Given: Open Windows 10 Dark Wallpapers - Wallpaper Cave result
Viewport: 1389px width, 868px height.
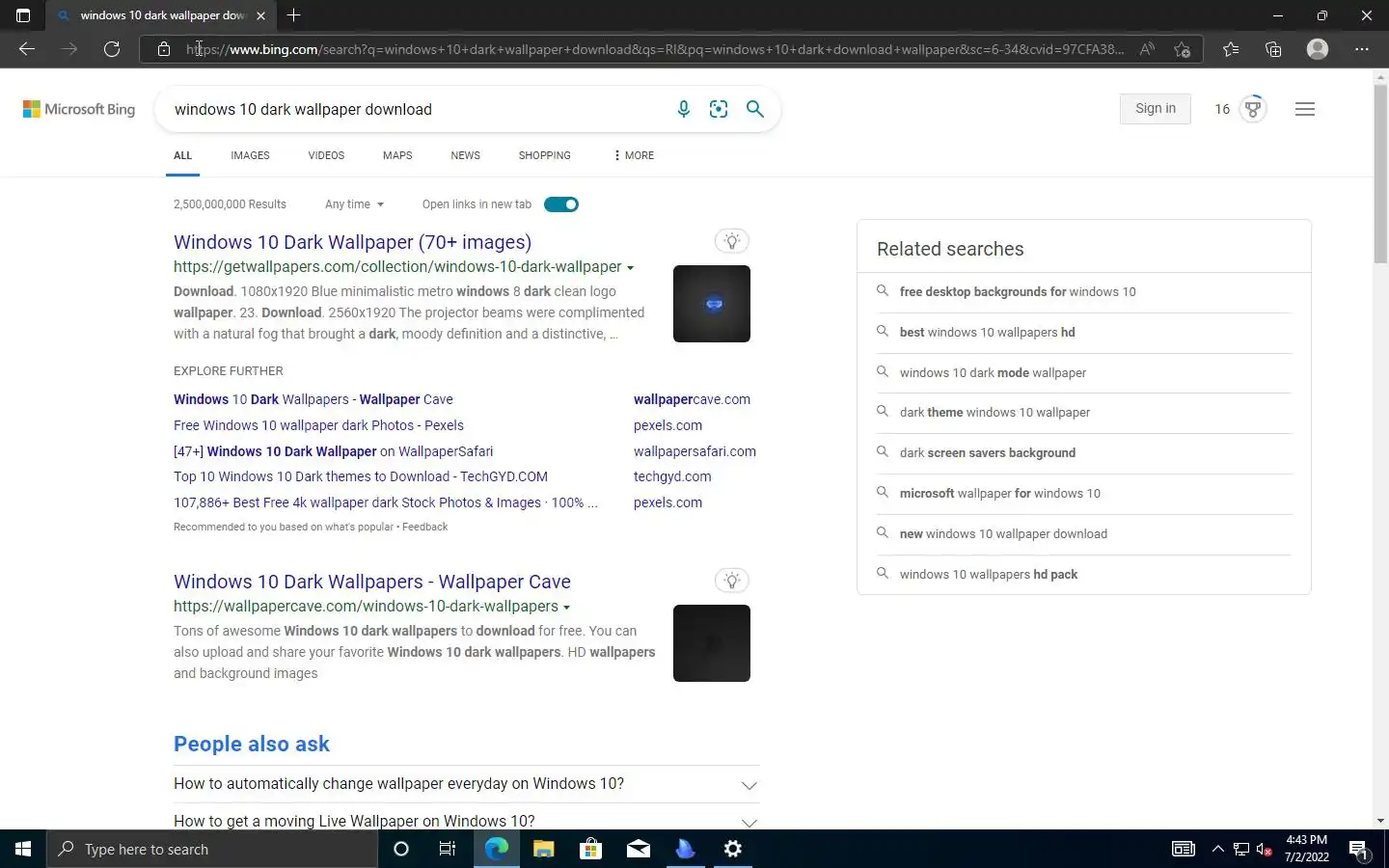Looking at the screenshot, I should (x=372, y=582).
